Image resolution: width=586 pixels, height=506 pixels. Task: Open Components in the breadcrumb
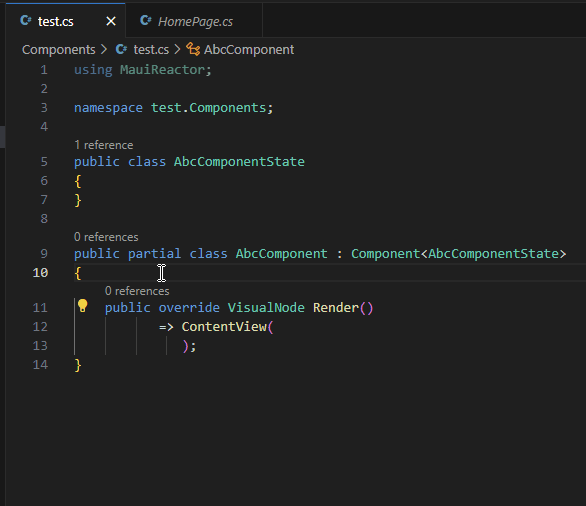59,50
